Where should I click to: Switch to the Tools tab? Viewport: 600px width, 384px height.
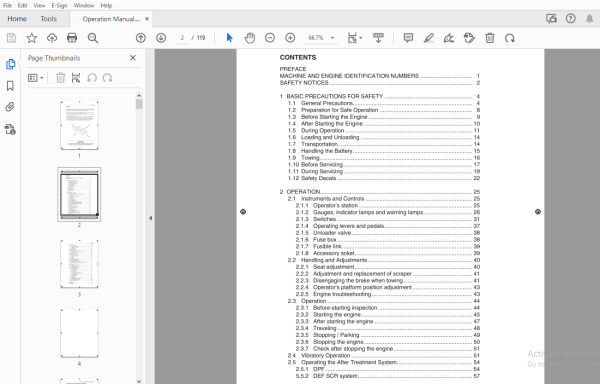pyautogui.click(x=49, y=19)
